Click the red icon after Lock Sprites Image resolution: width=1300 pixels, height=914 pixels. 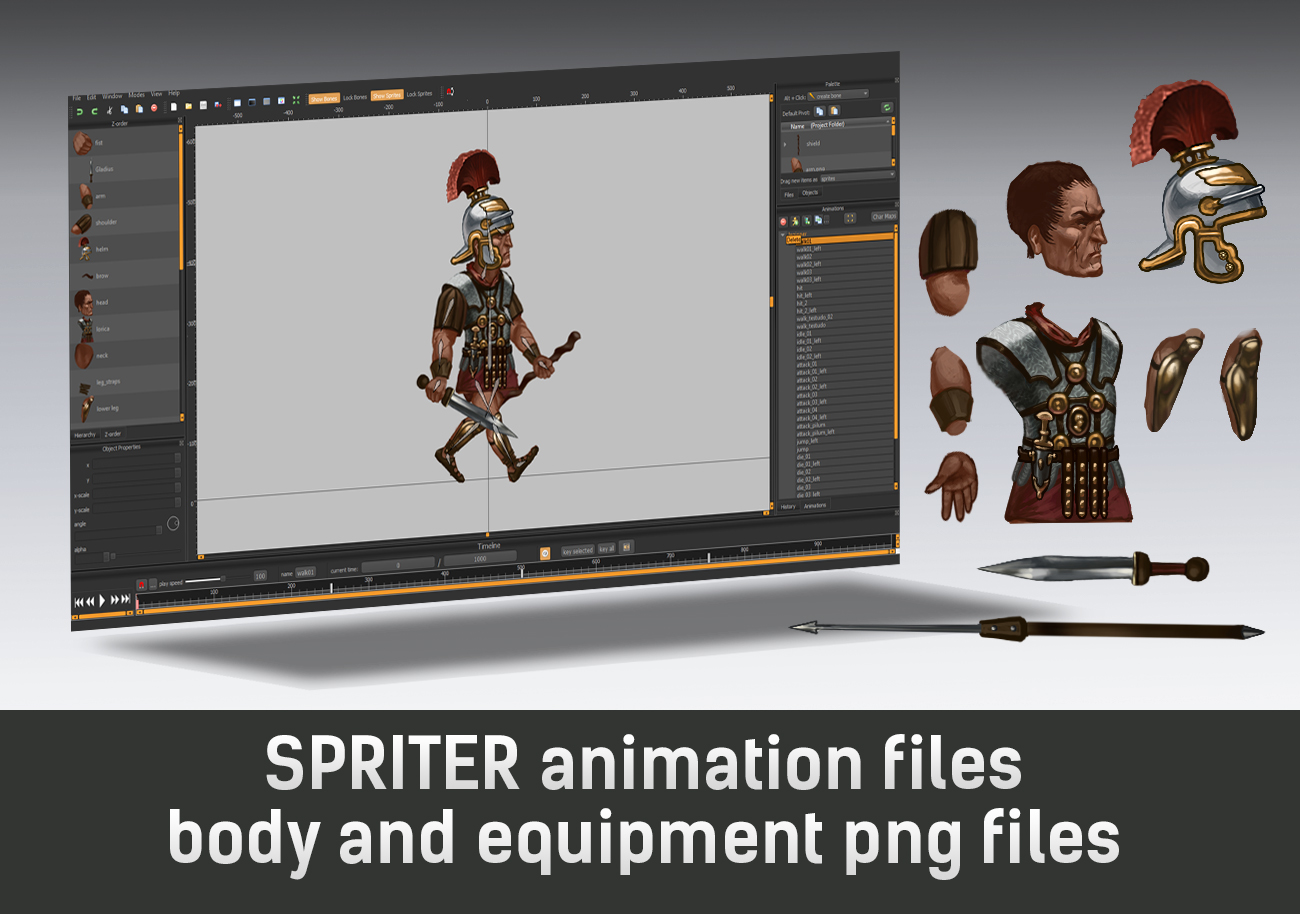coord(450,92)
